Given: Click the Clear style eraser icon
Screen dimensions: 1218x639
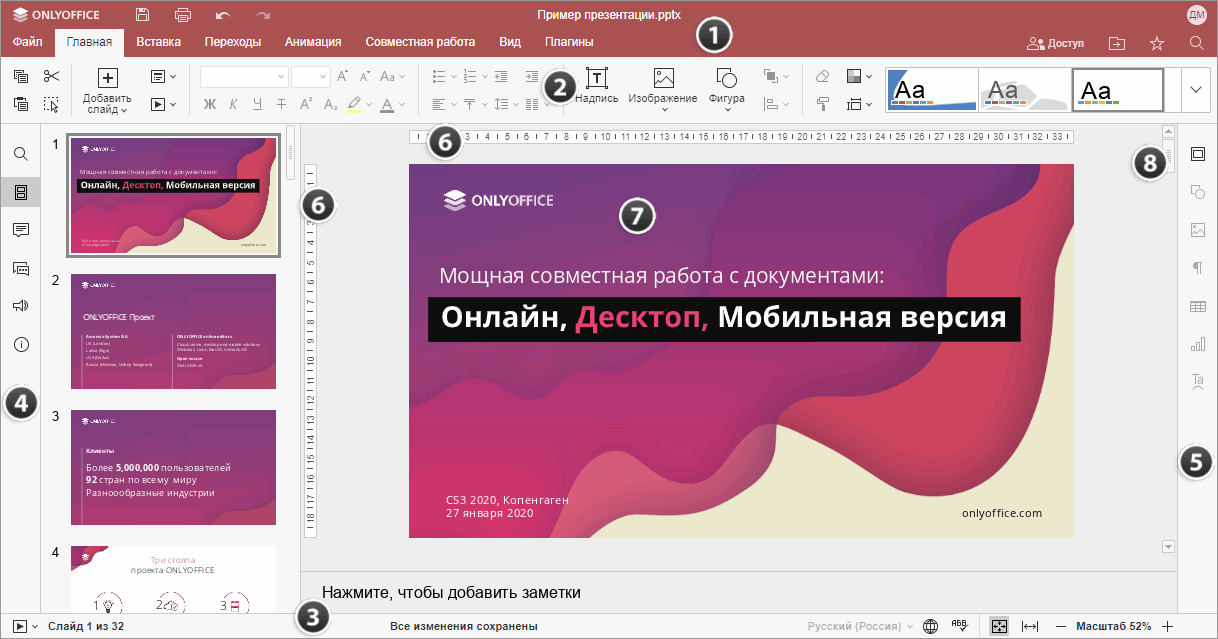Looking at the screenshot, I should point(822,76).
